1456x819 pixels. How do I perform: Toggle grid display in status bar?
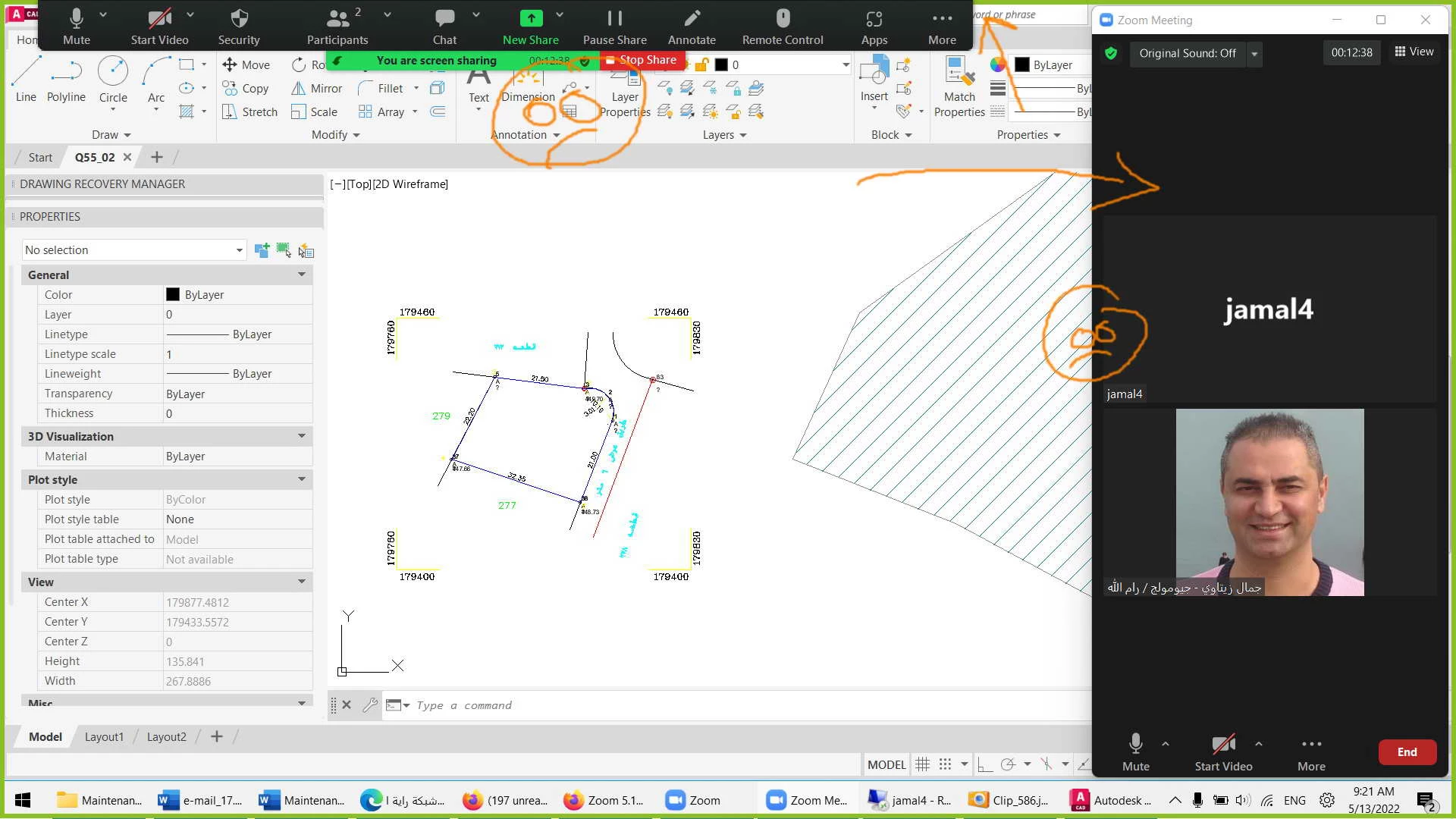(922, 764)
